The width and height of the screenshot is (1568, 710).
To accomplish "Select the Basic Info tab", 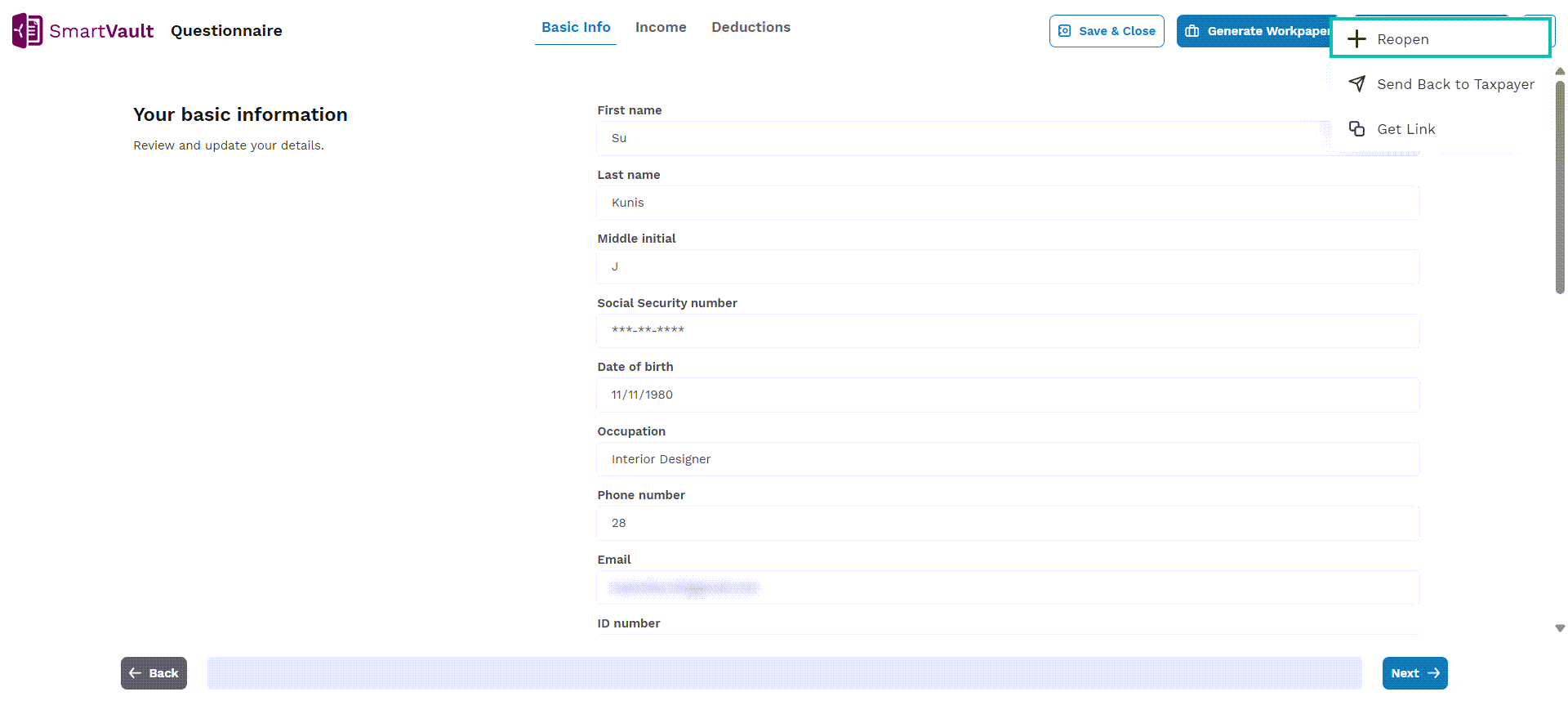I will pos(576,28).
